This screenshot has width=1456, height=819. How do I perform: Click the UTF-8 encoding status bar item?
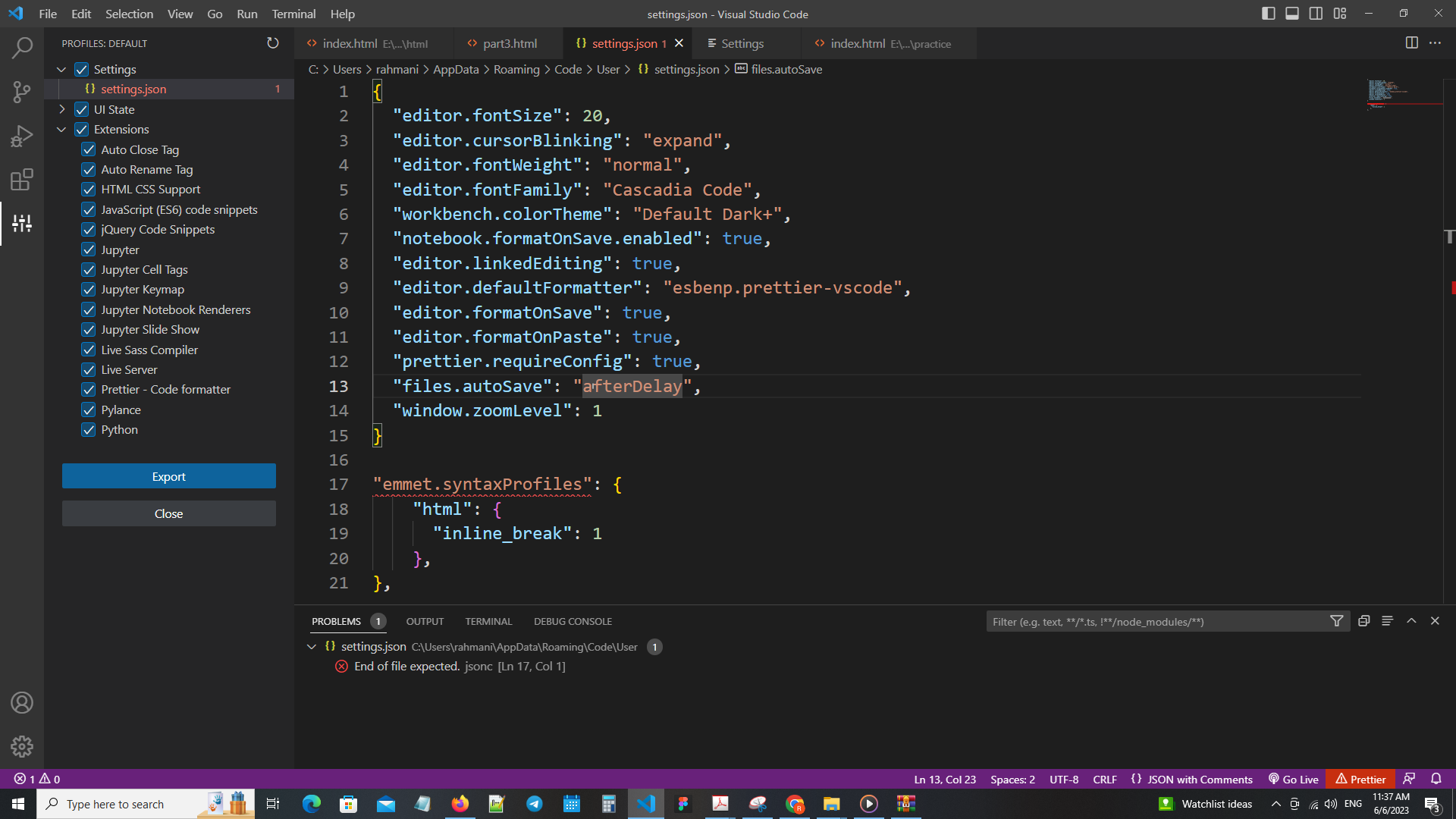(1064, 778)
